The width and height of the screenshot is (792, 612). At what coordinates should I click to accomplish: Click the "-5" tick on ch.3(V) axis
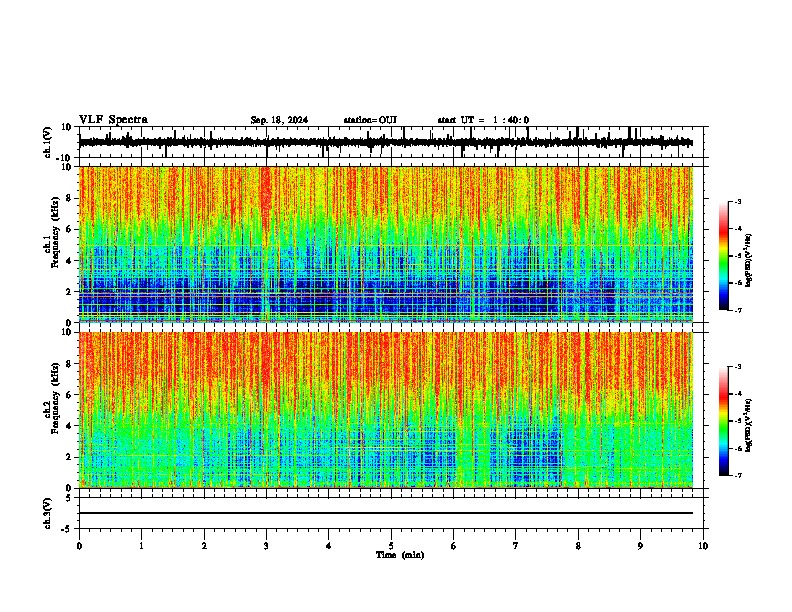[x=67, y=529]
